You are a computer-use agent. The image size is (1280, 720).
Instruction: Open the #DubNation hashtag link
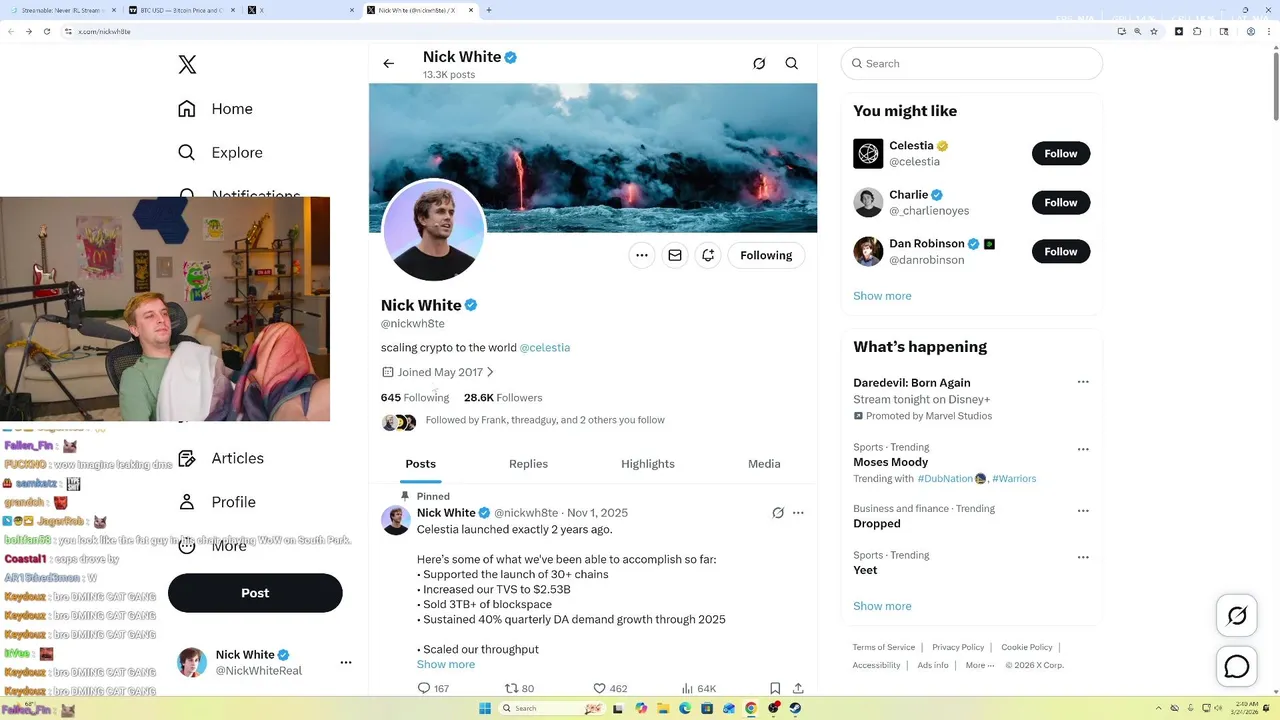coord(946,479)
